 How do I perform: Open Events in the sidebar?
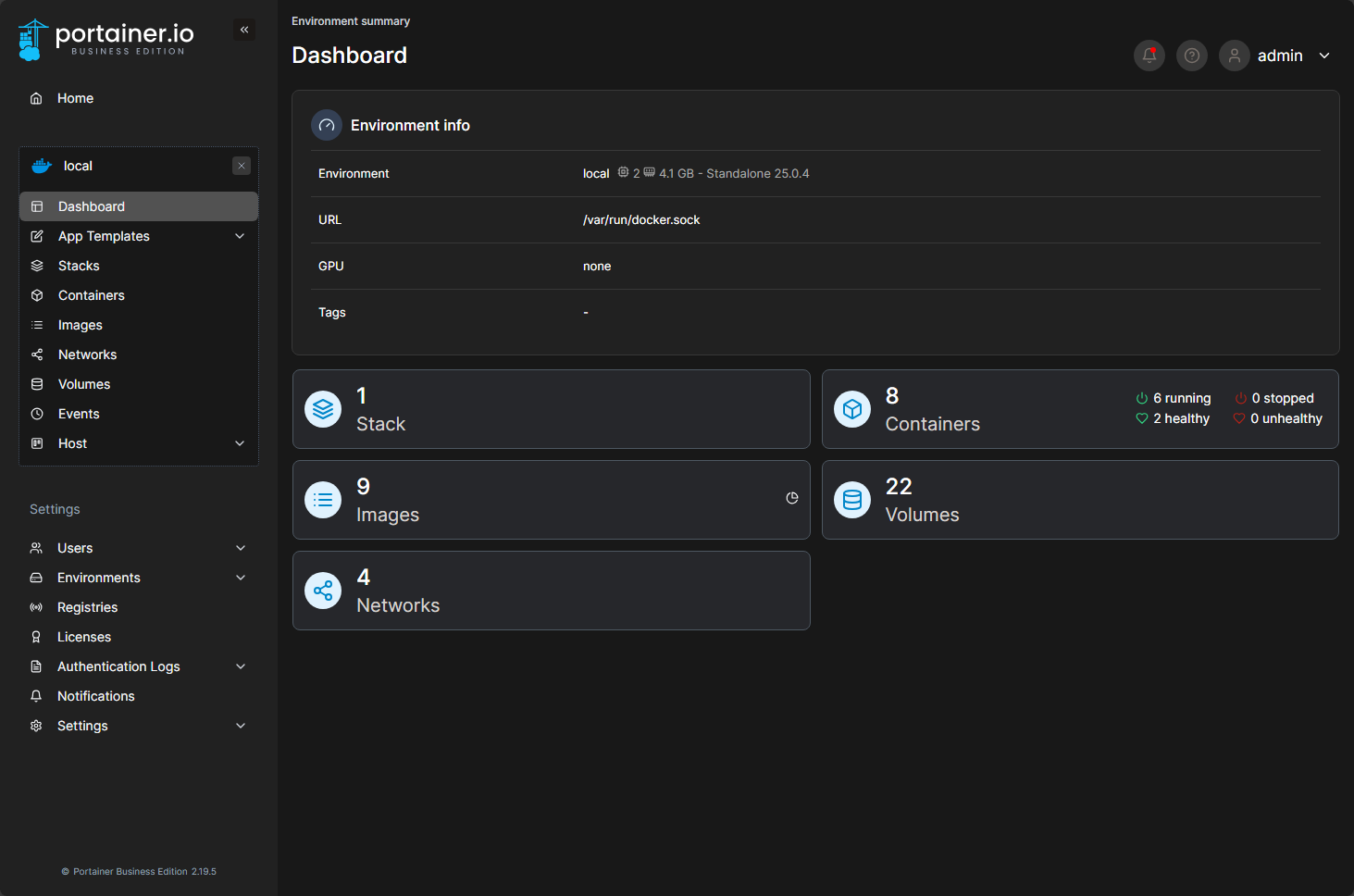(x=79, y=414)
